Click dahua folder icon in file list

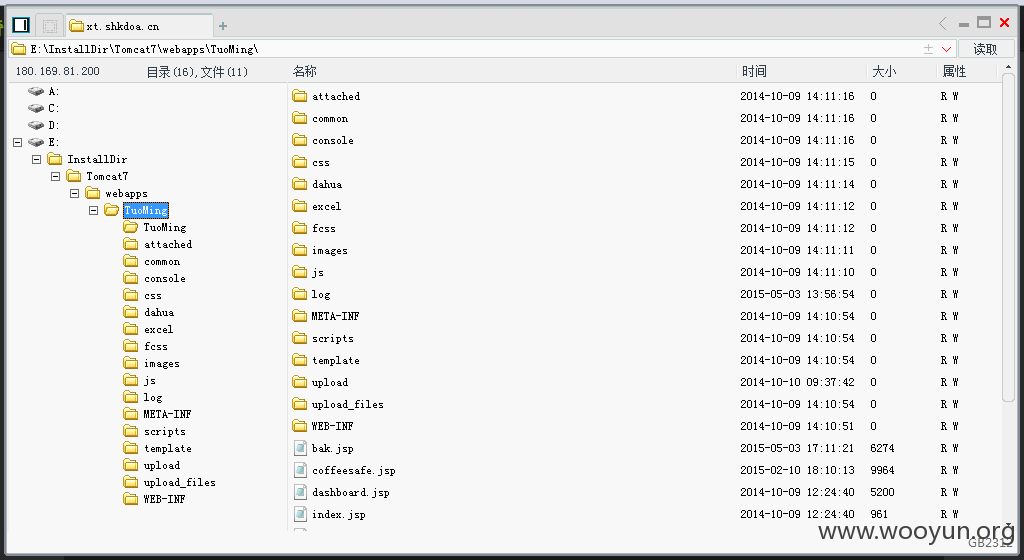click(300, 184)
